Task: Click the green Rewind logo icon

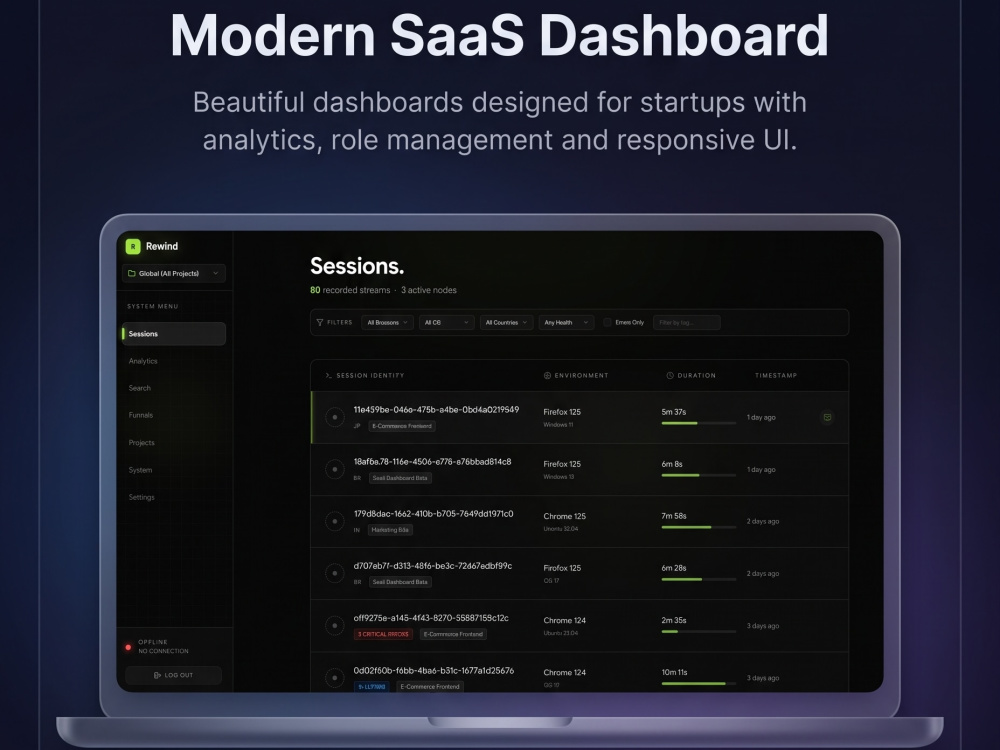Action: click(133, 246)
